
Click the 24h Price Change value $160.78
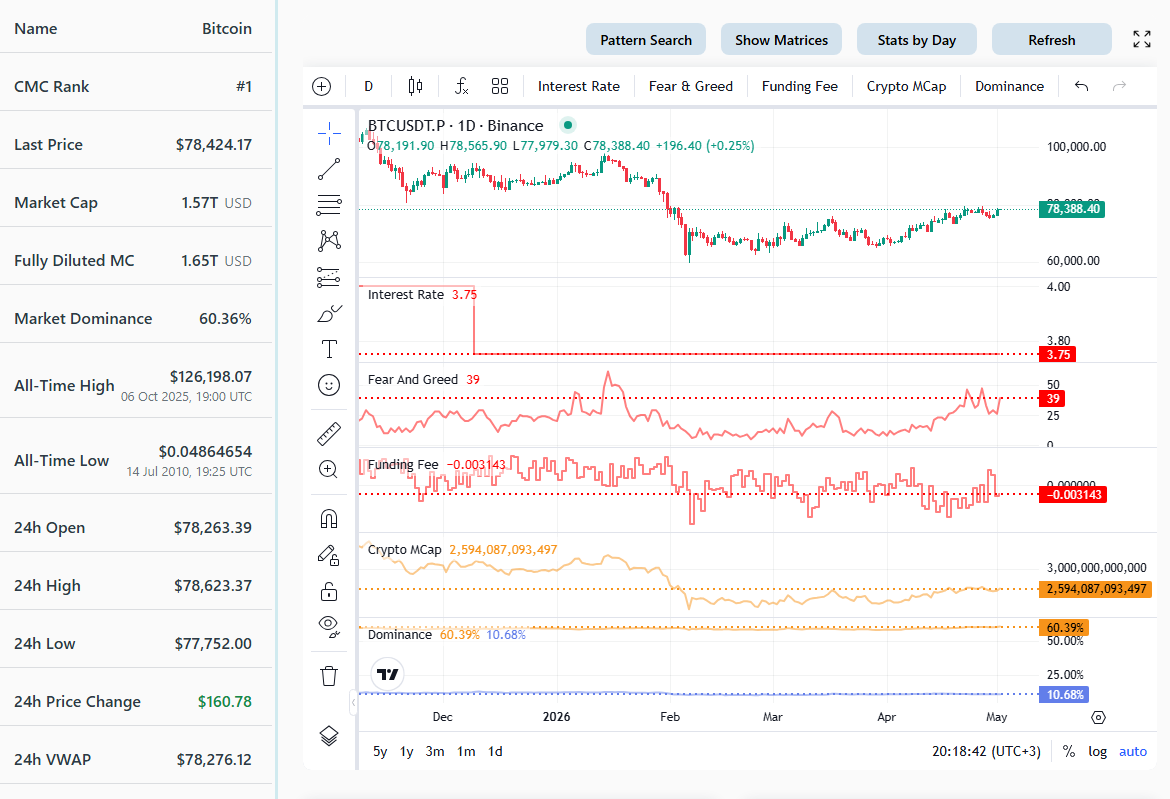pyautogui.click(x=225, y=701)
